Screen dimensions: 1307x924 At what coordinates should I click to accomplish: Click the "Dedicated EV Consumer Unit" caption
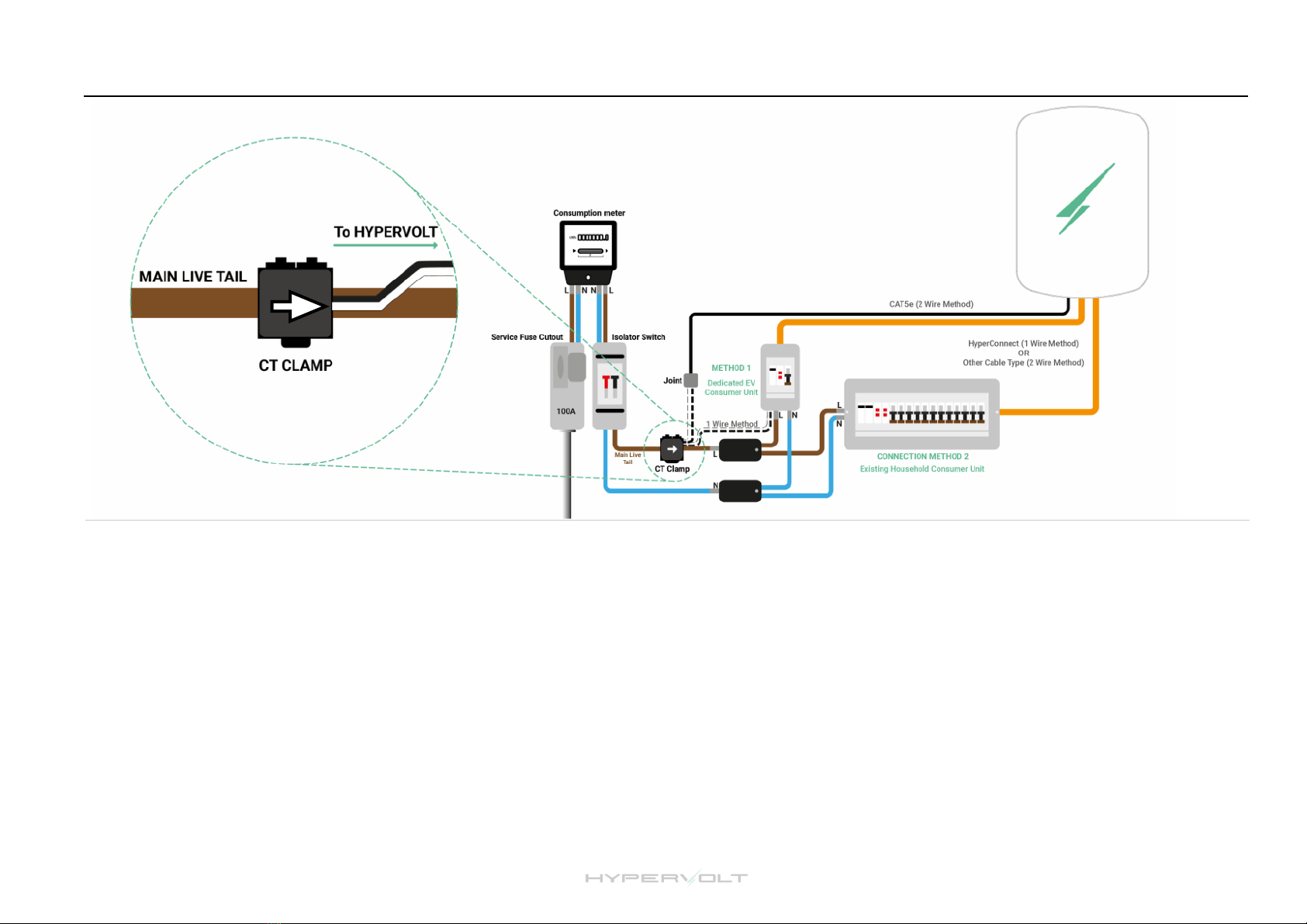tap(731, 387)
